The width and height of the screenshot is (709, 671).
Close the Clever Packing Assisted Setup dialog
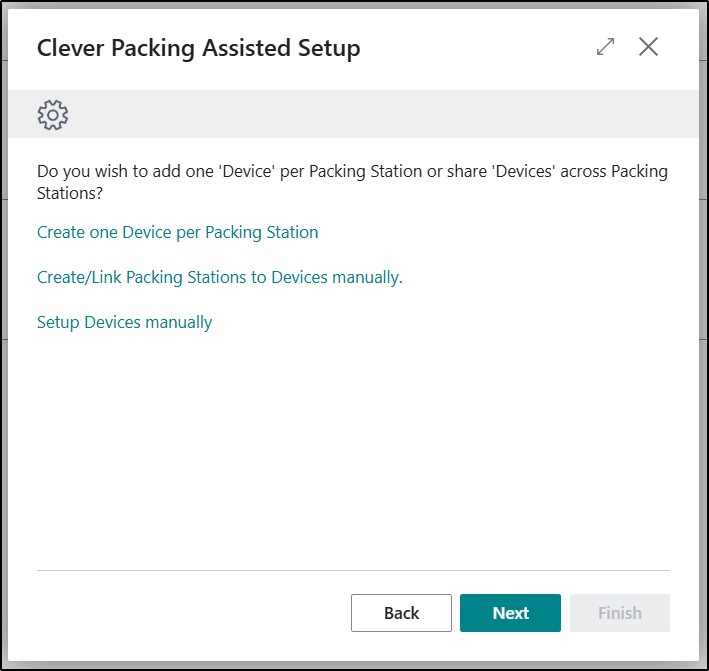click(649, 47)
